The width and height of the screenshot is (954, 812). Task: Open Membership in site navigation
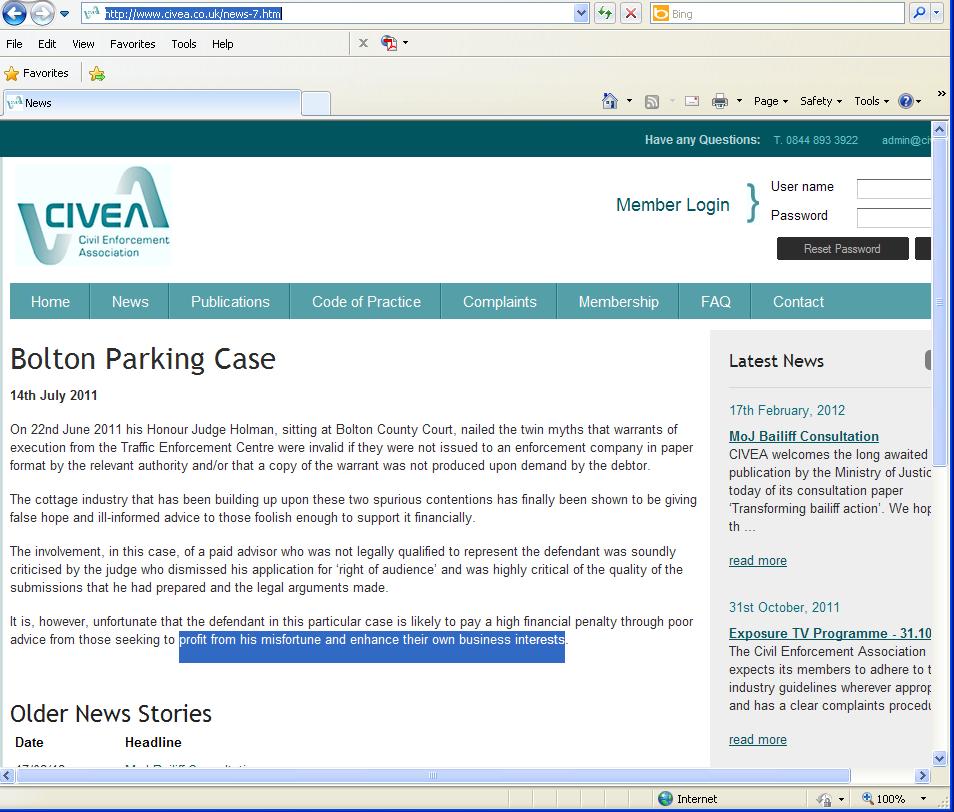click(618, 302)
